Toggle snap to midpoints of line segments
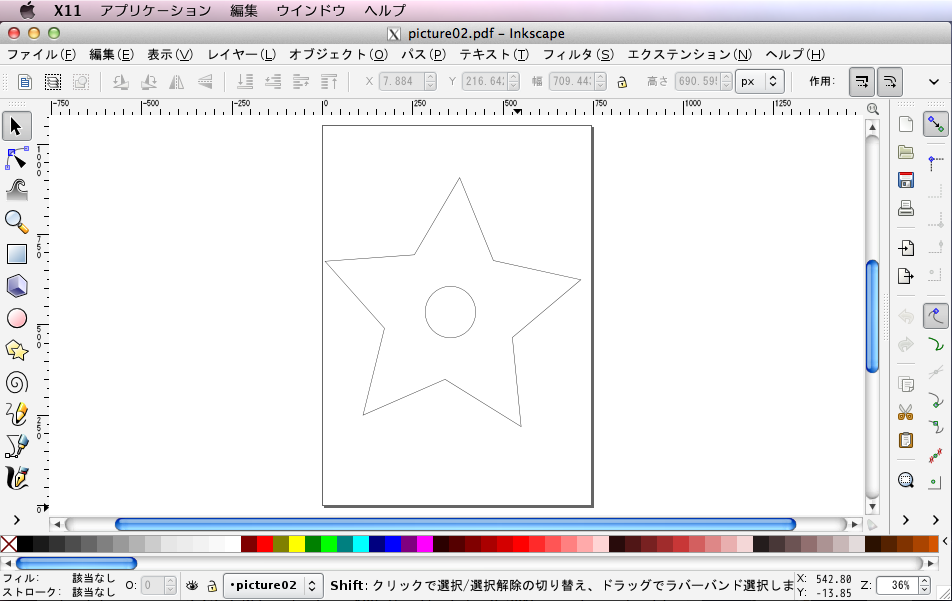Viewport: 952px width, 601px height. (936, 455)
